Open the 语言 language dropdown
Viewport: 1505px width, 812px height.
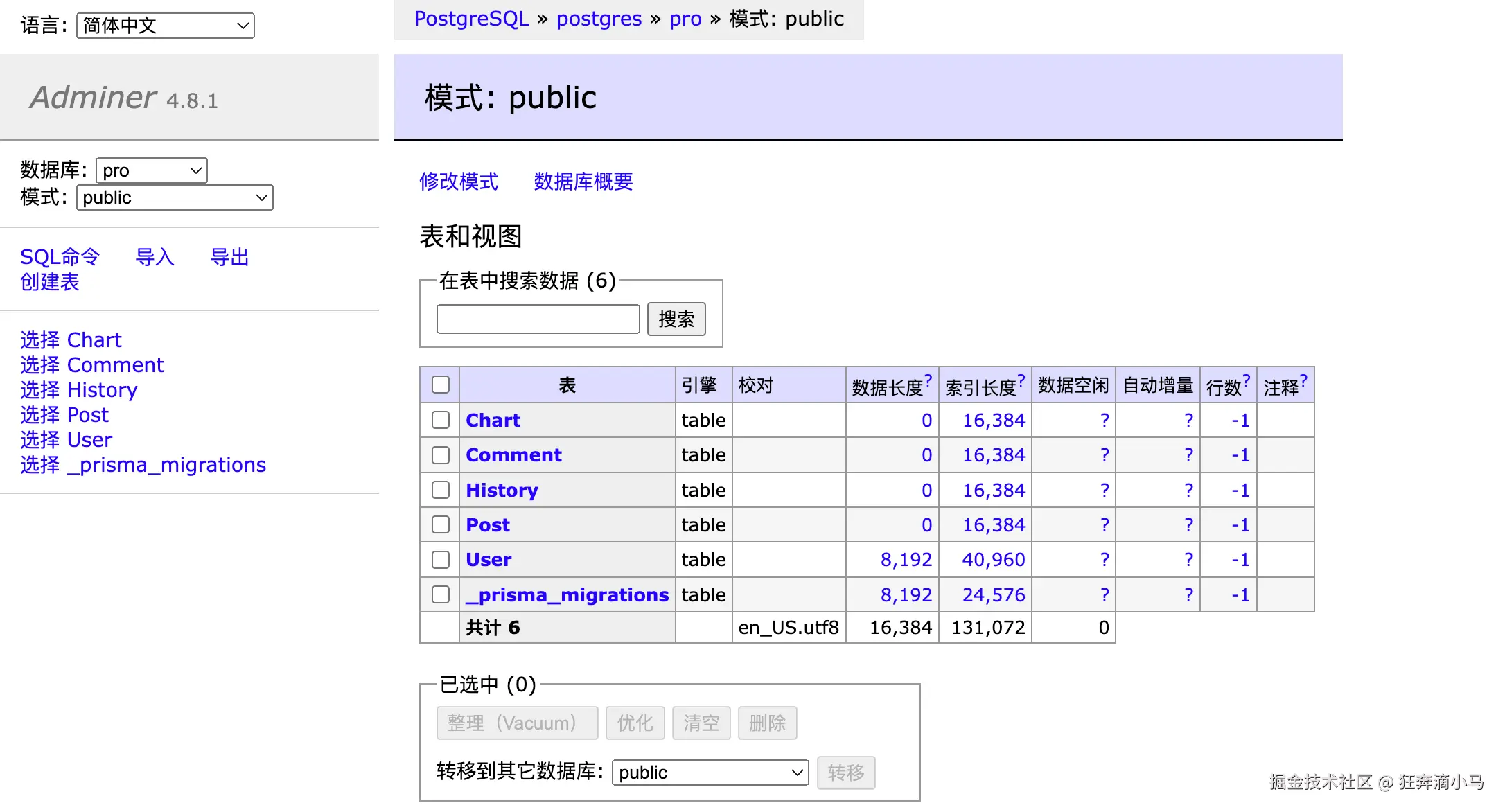click(166, 26)
